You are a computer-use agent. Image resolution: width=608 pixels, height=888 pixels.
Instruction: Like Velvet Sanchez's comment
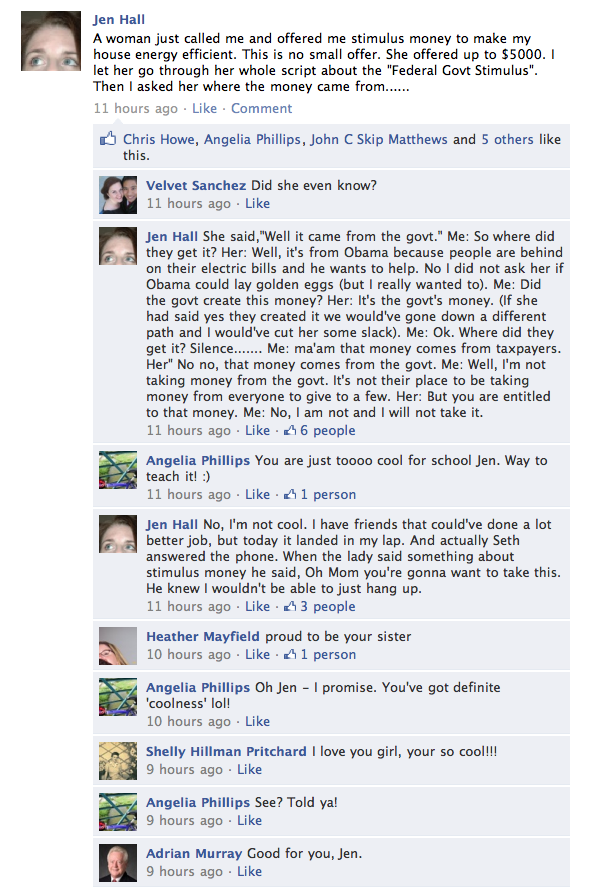tap(257, 203)
